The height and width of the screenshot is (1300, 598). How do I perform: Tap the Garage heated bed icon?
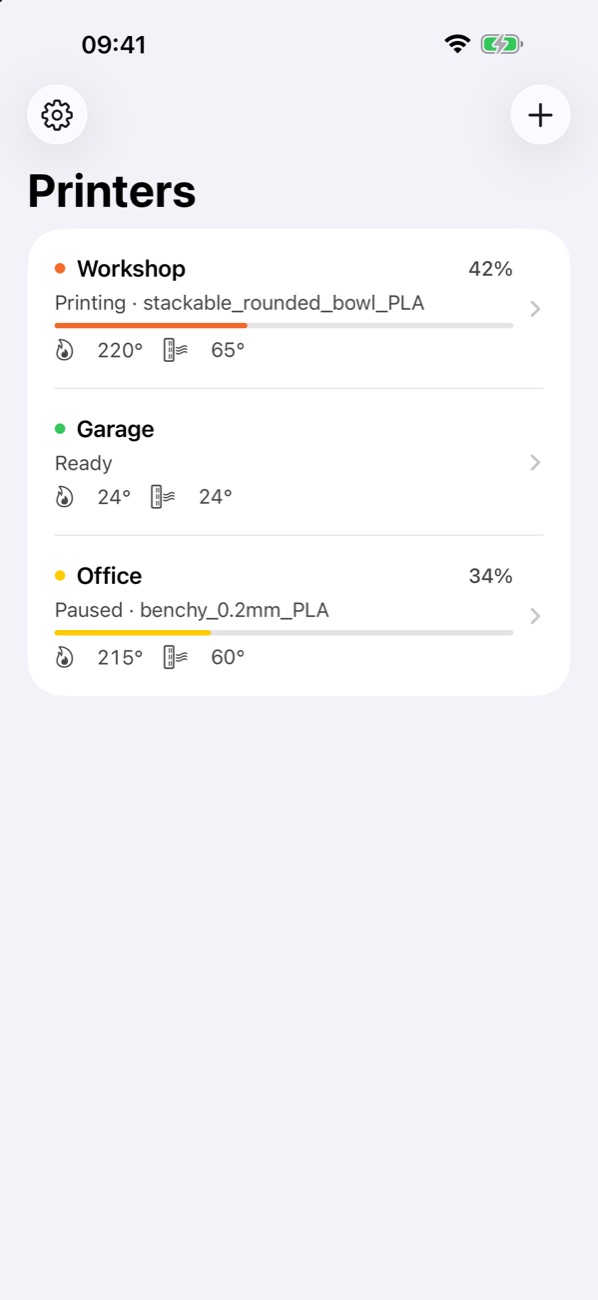click(163, 497)
